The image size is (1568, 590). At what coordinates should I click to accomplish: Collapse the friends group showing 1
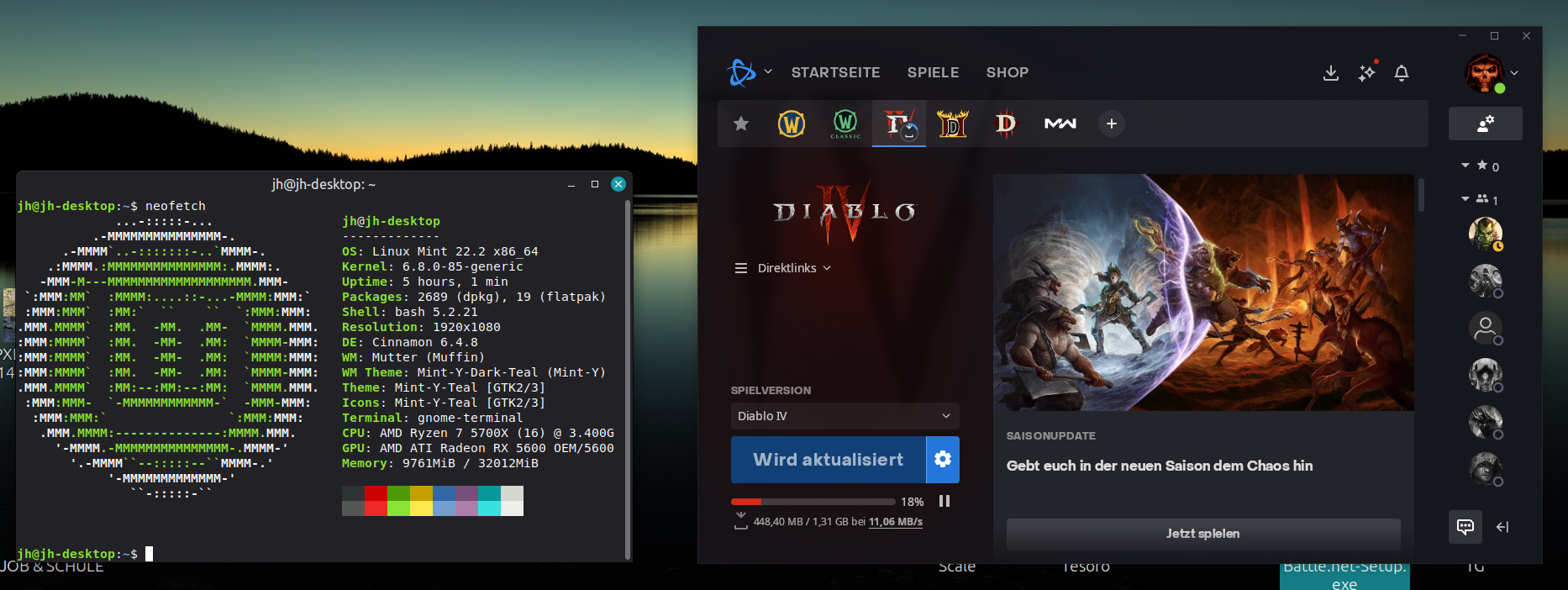[1465, 199]
